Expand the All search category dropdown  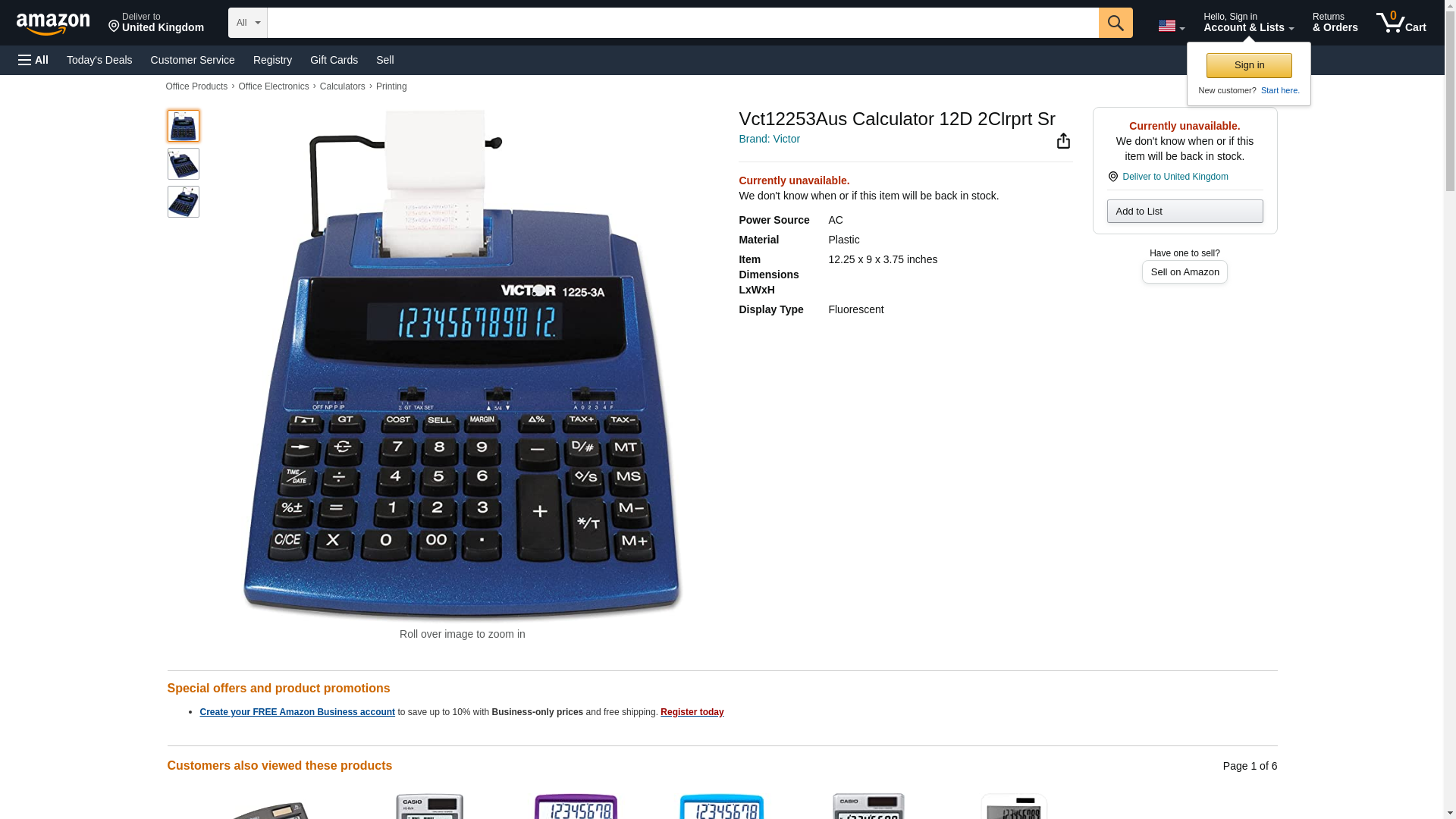coord(247,23)
